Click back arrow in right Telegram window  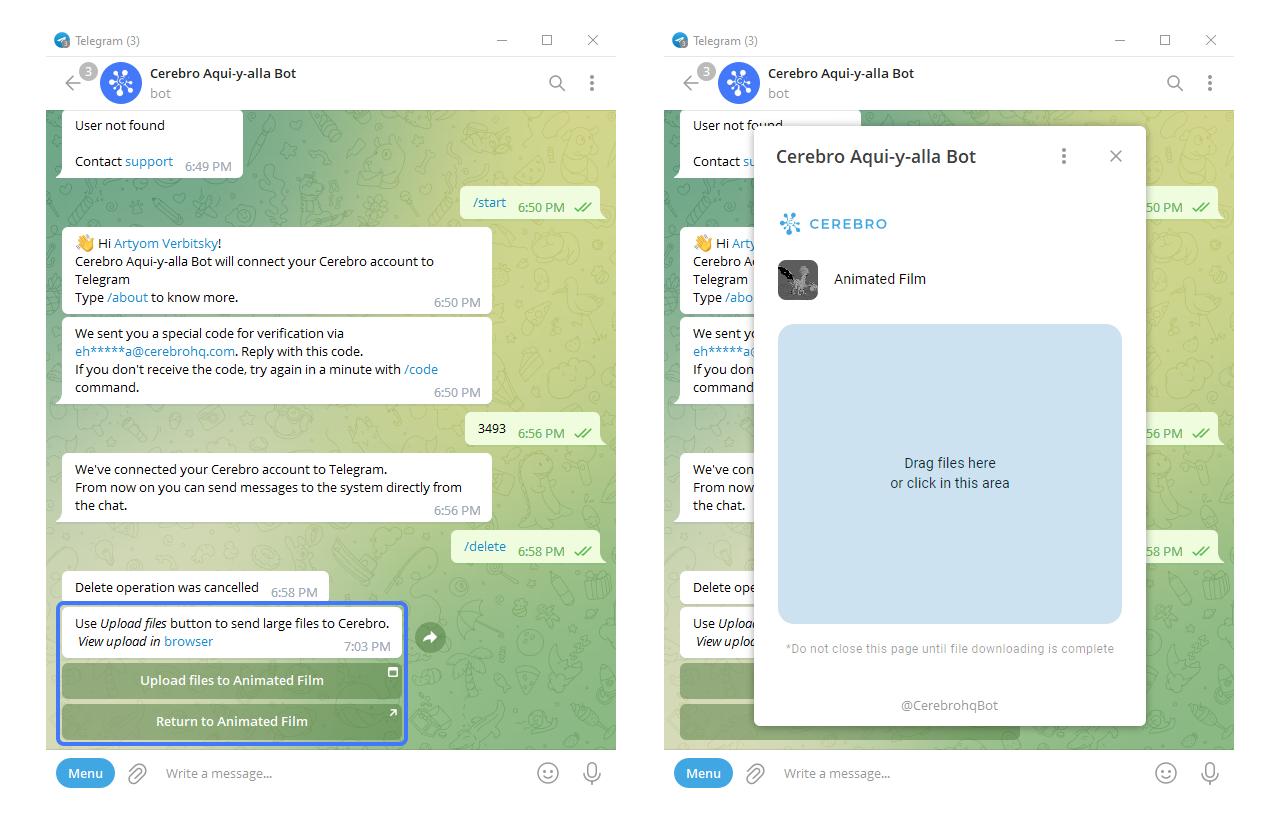(691, 83)
